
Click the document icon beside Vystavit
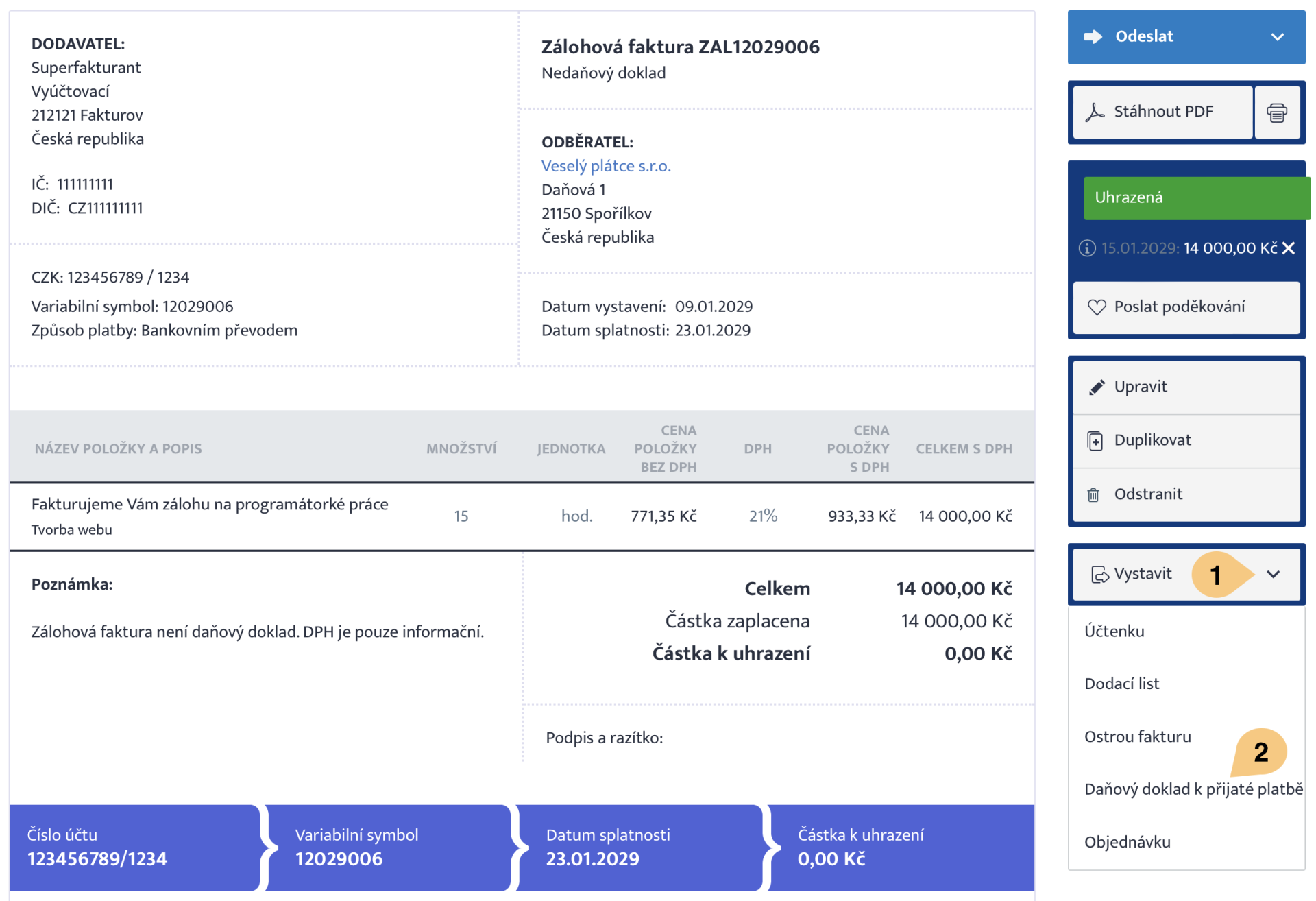click(1099, 575)
